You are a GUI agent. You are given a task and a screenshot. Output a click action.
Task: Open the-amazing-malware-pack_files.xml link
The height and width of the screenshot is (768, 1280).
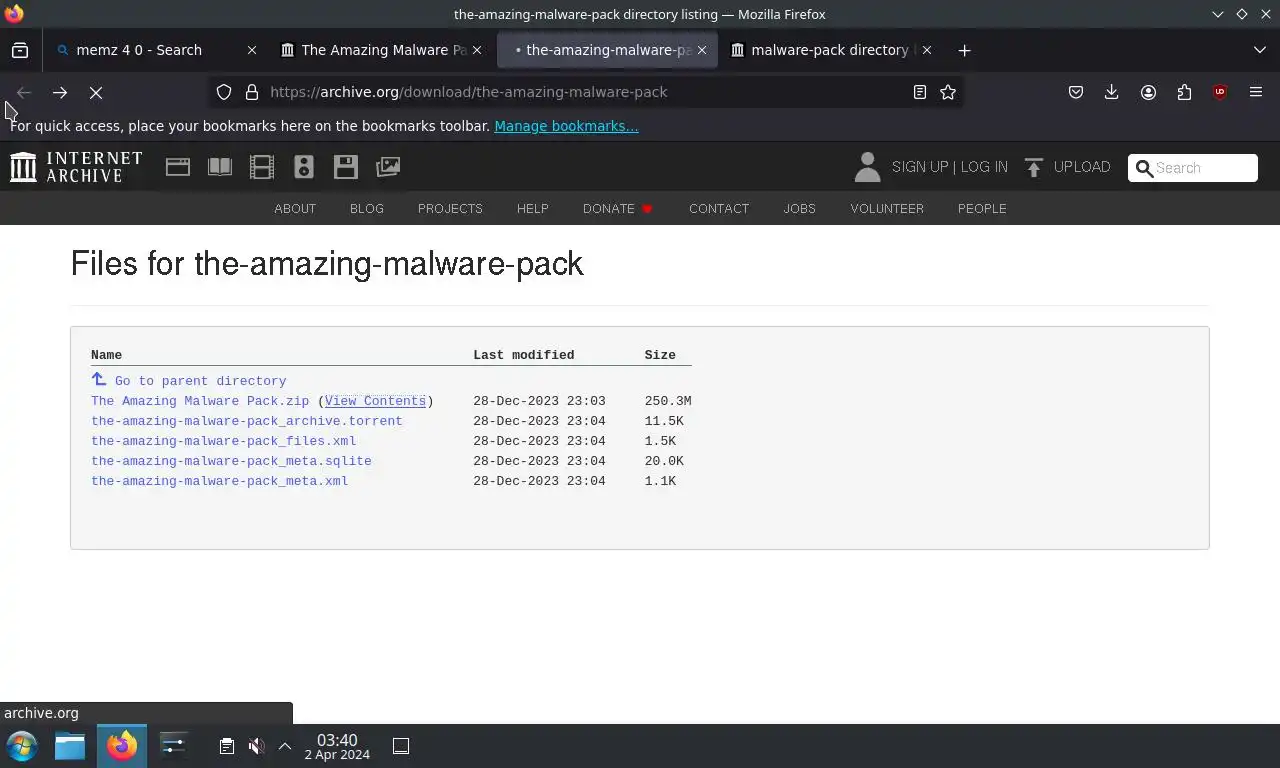click(x=224, y=441)
